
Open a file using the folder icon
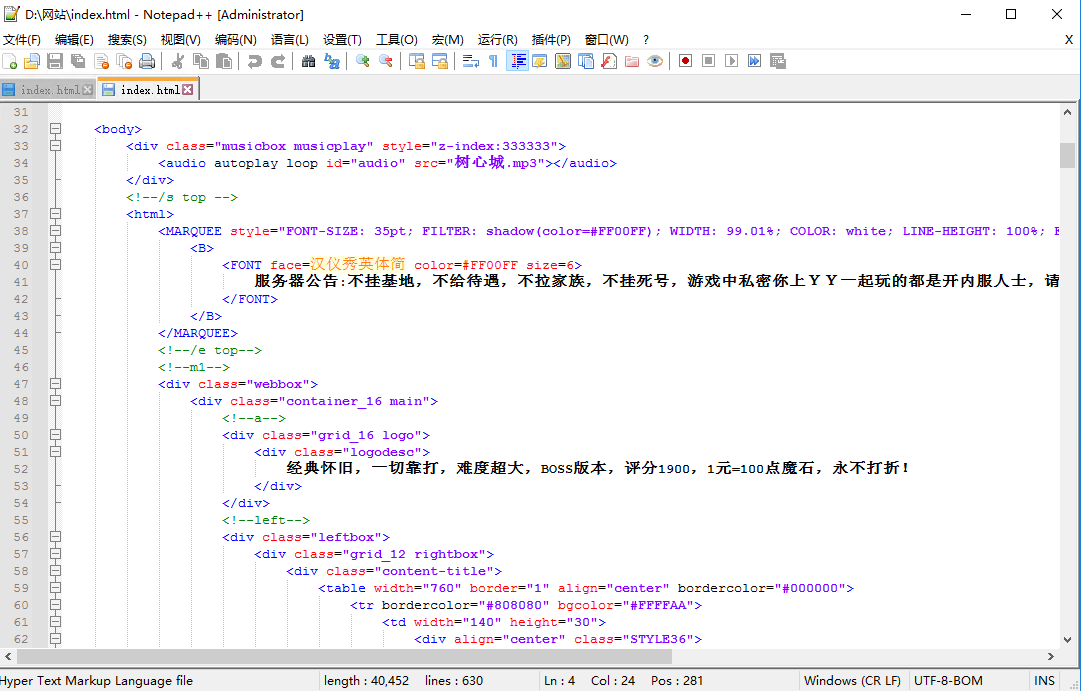click(x=32, y=61)
